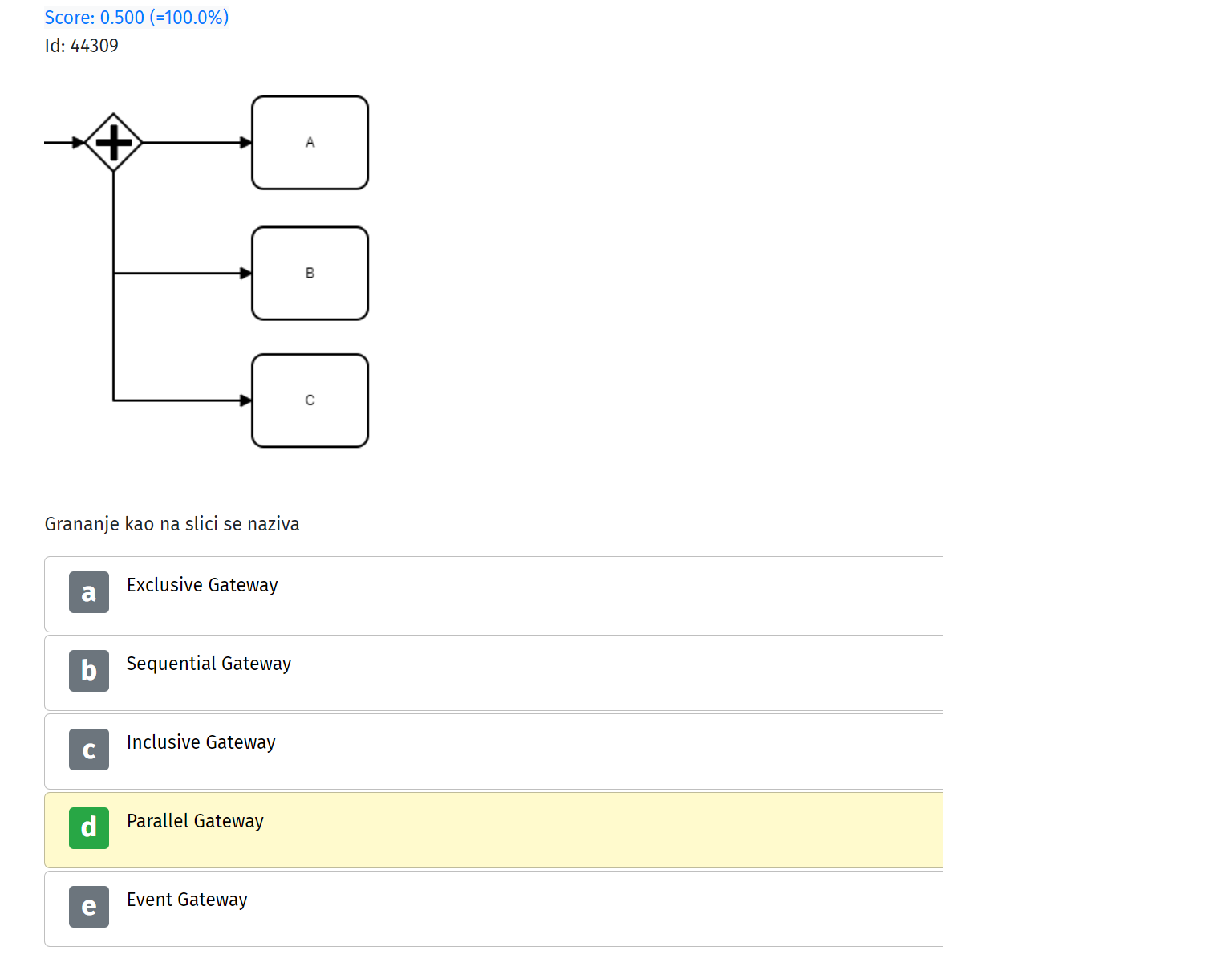This screenshot has height=967, width=1232.
Task: Click task box C in diagram
Action: 310,400
